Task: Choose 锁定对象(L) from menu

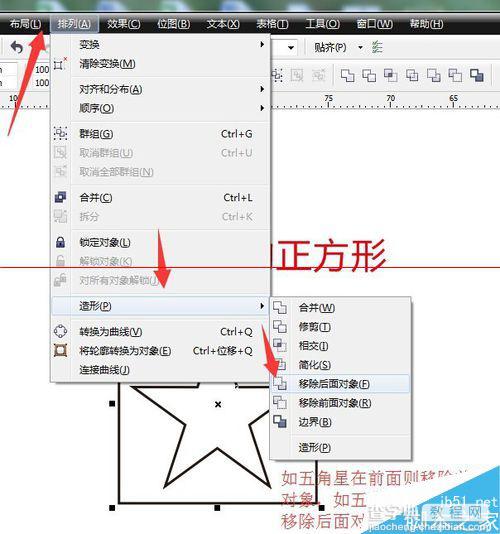Action: click(x=160, y=242)
